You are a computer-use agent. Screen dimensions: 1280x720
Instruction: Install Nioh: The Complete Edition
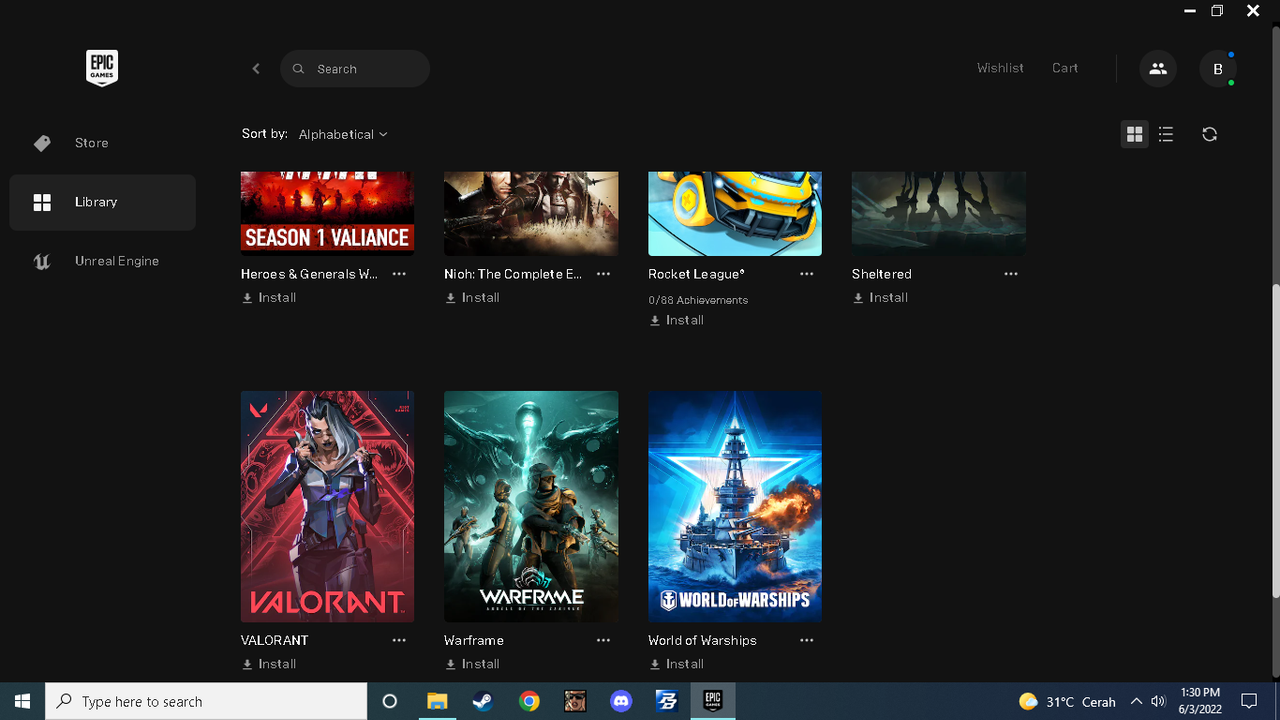pyautogui.click(x=472, y=298)
